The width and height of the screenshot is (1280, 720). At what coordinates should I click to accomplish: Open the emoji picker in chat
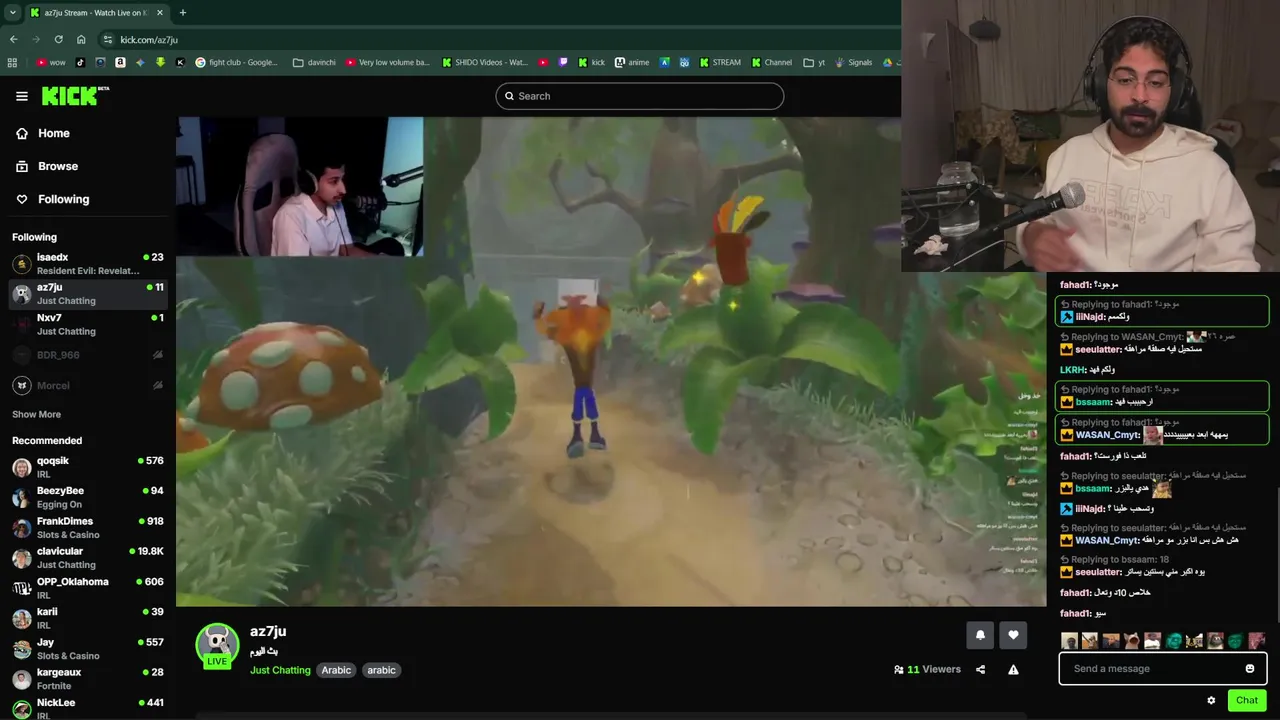pyautogui.click(x=1250, y=669)
